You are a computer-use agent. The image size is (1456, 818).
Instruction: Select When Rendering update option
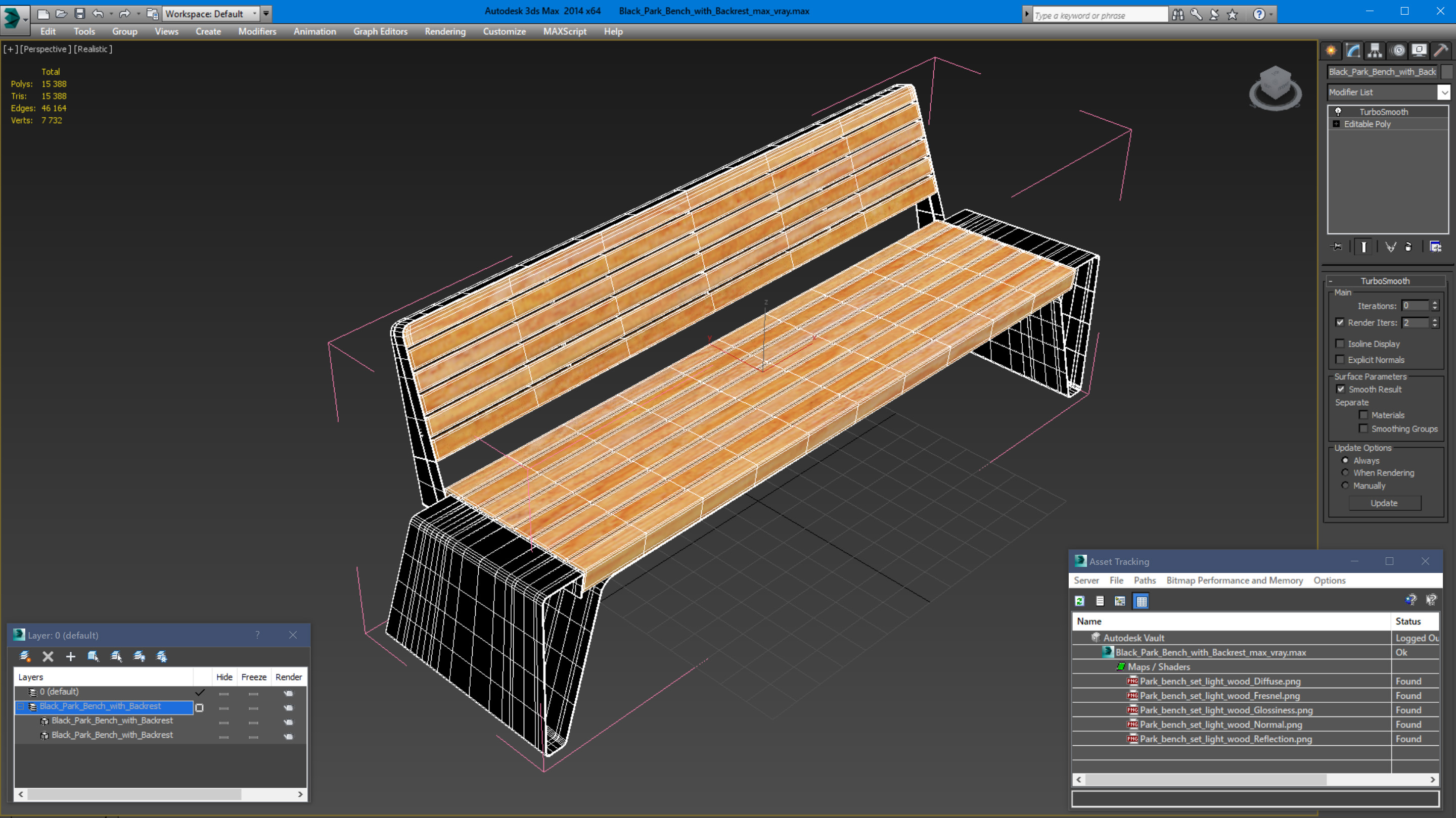(1345, 473)
